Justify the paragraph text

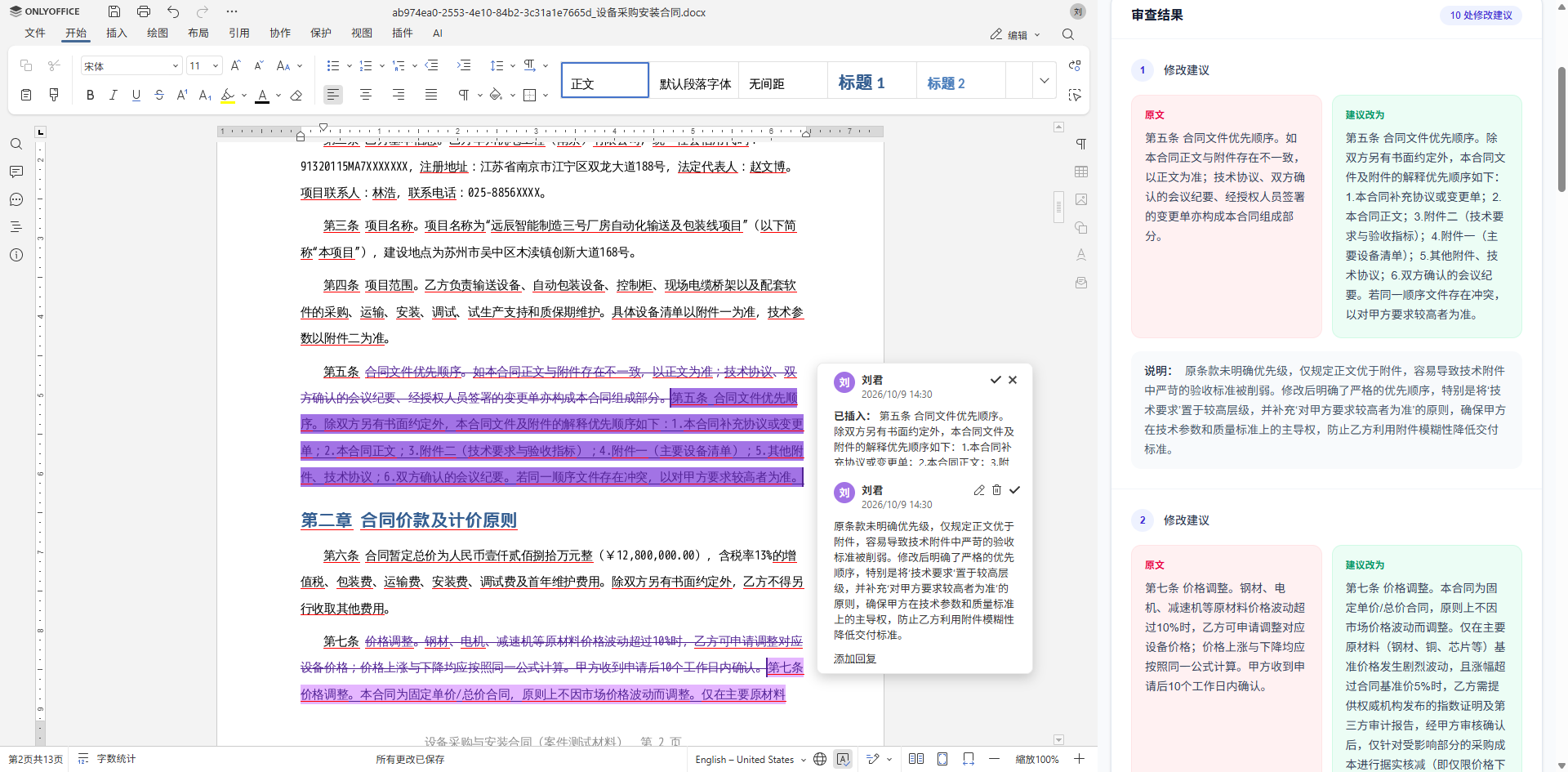[x=431, y=95]
